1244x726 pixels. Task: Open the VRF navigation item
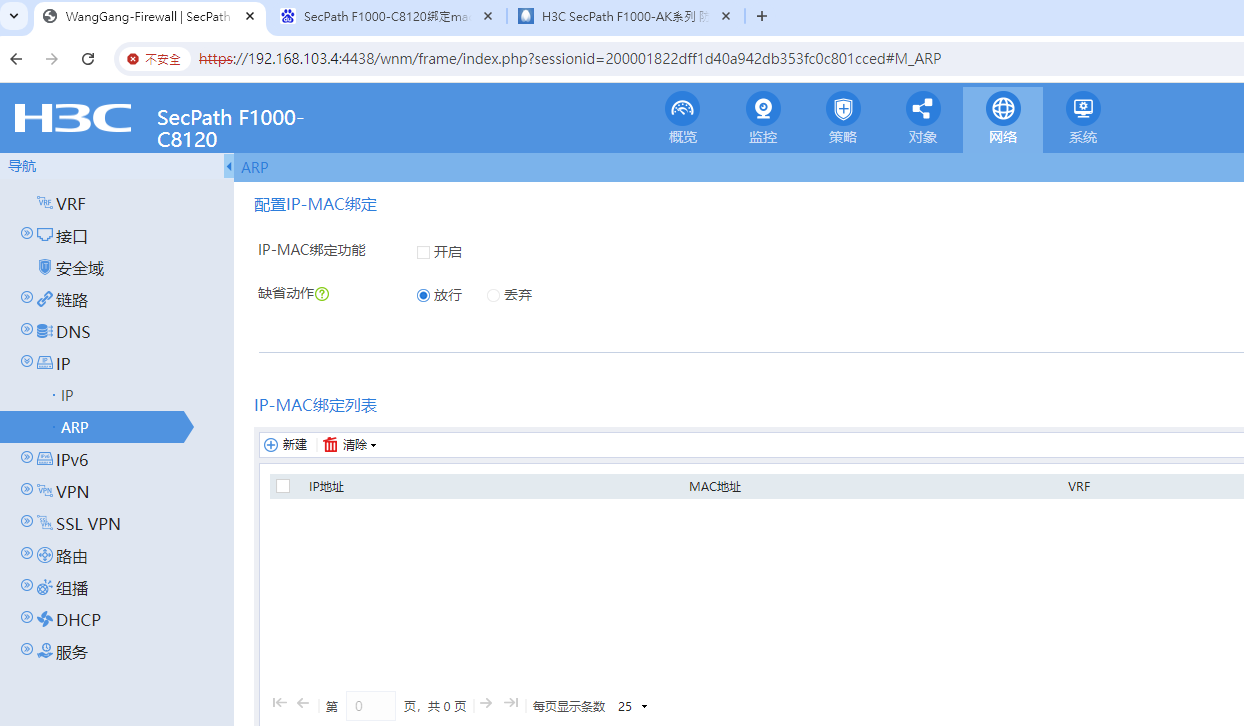click(71, 204)
